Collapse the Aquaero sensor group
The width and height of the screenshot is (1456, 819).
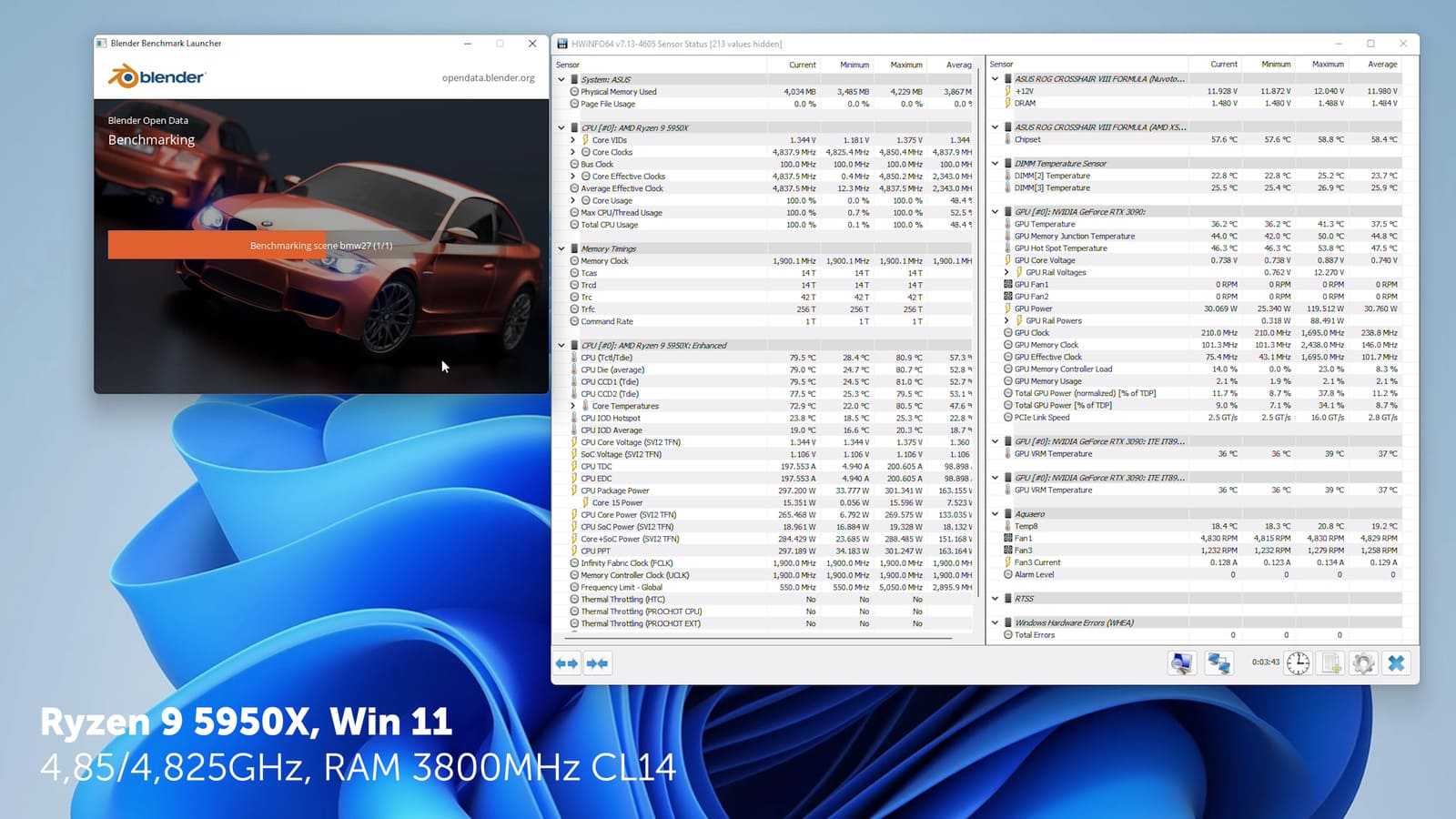(995, 514)
